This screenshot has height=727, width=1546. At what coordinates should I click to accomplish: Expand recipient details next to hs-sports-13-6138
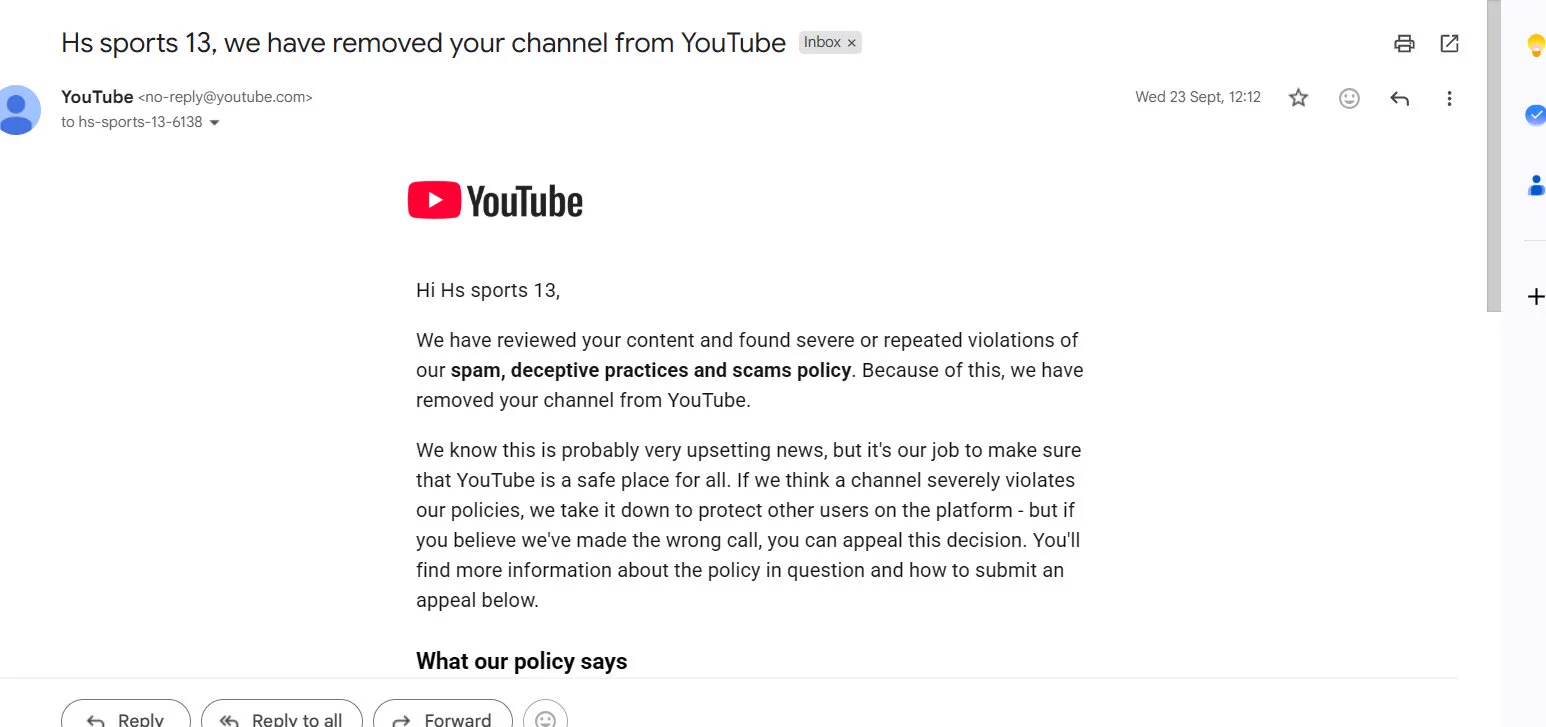(x=214, y=123)
